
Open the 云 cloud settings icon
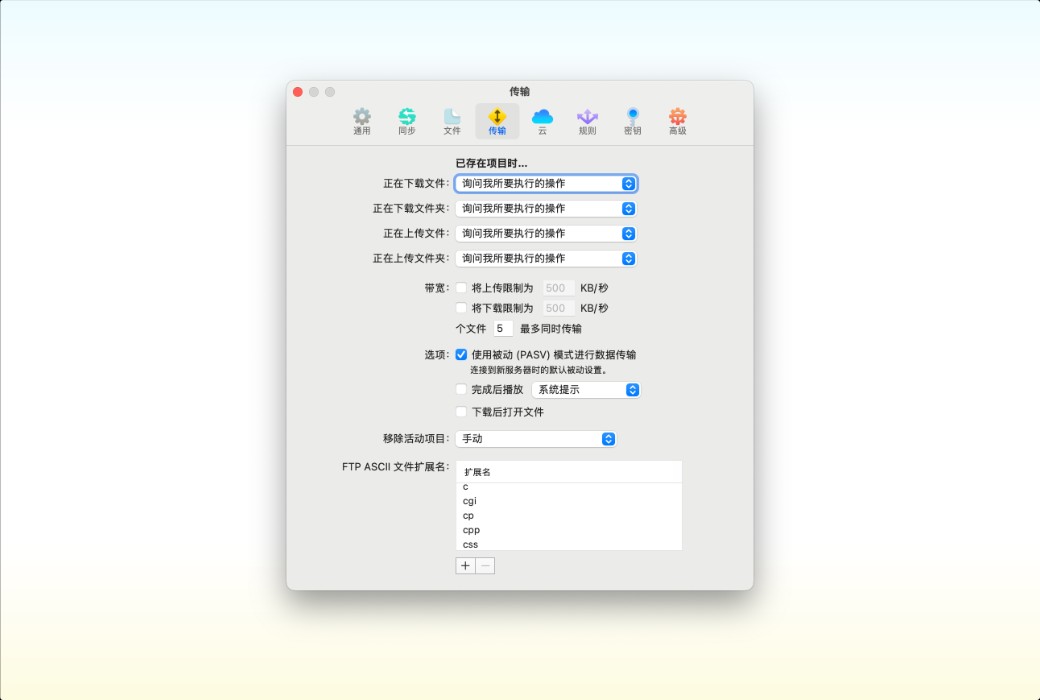[542, 119]
